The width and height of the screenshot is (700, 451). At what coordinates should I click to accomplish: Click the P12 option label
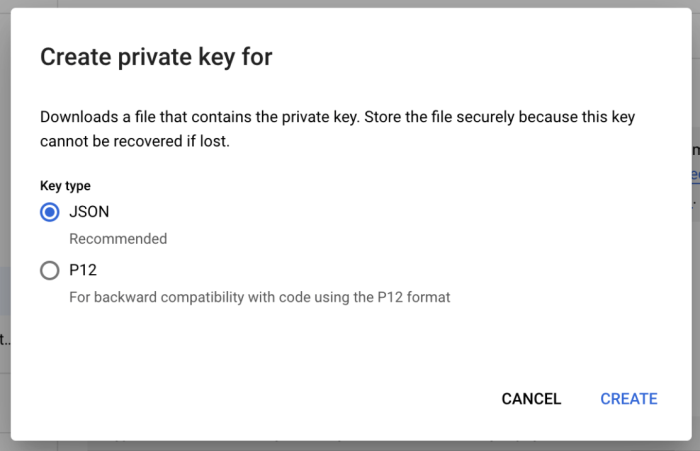point(83,270)
